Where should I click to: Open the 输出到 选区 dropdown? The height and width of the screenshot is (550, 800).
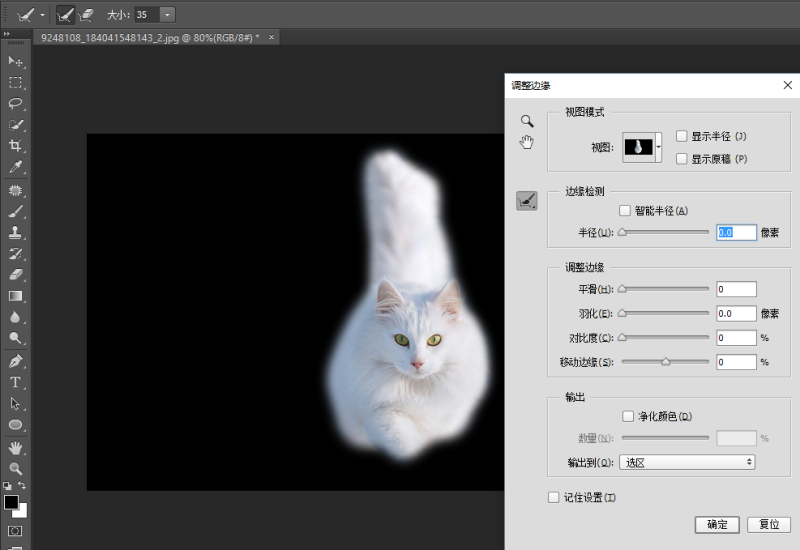(x=687, y=462)
